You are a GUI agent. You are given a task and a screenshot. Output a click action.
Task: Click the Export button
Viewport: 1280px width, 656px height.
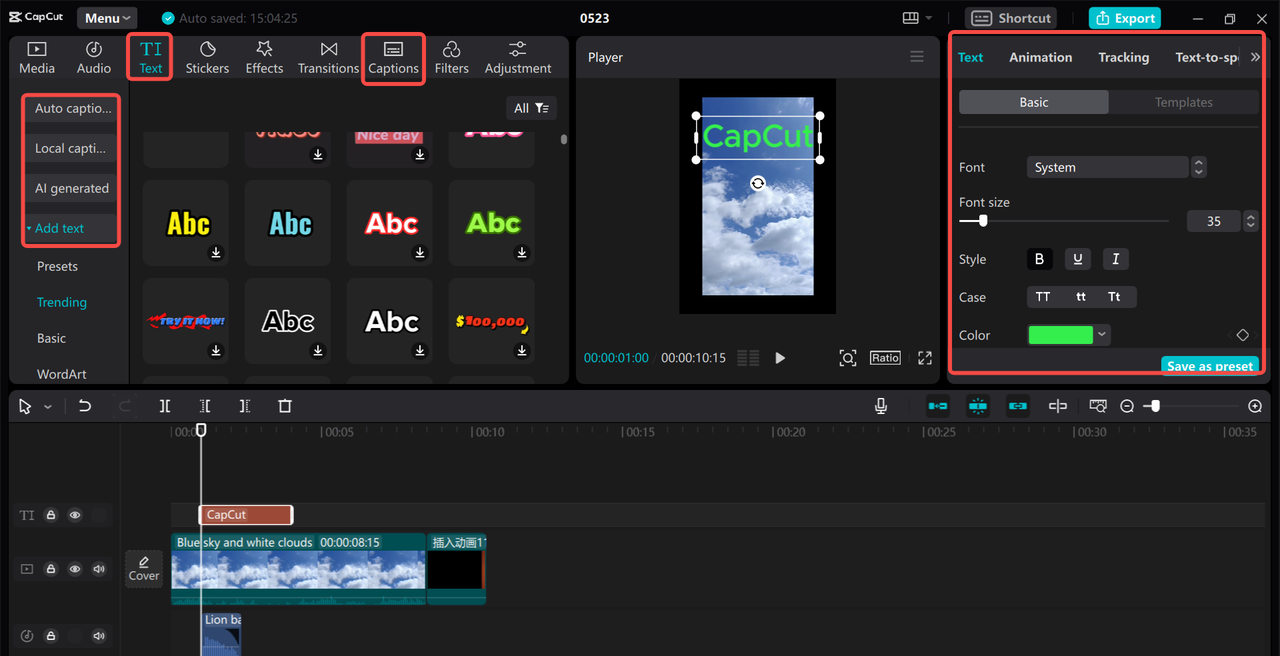click(x=1125, y=18)
